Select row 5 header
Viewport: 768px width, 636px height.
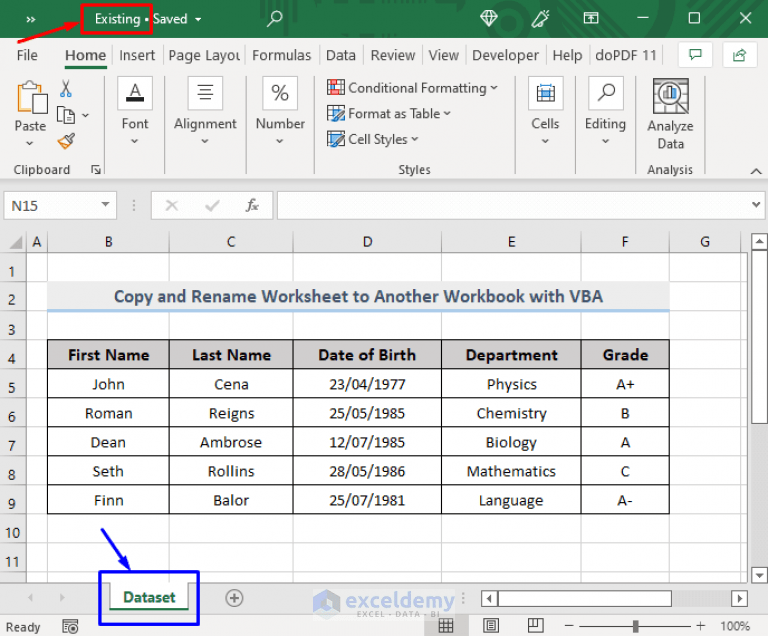tap(12, 388)
